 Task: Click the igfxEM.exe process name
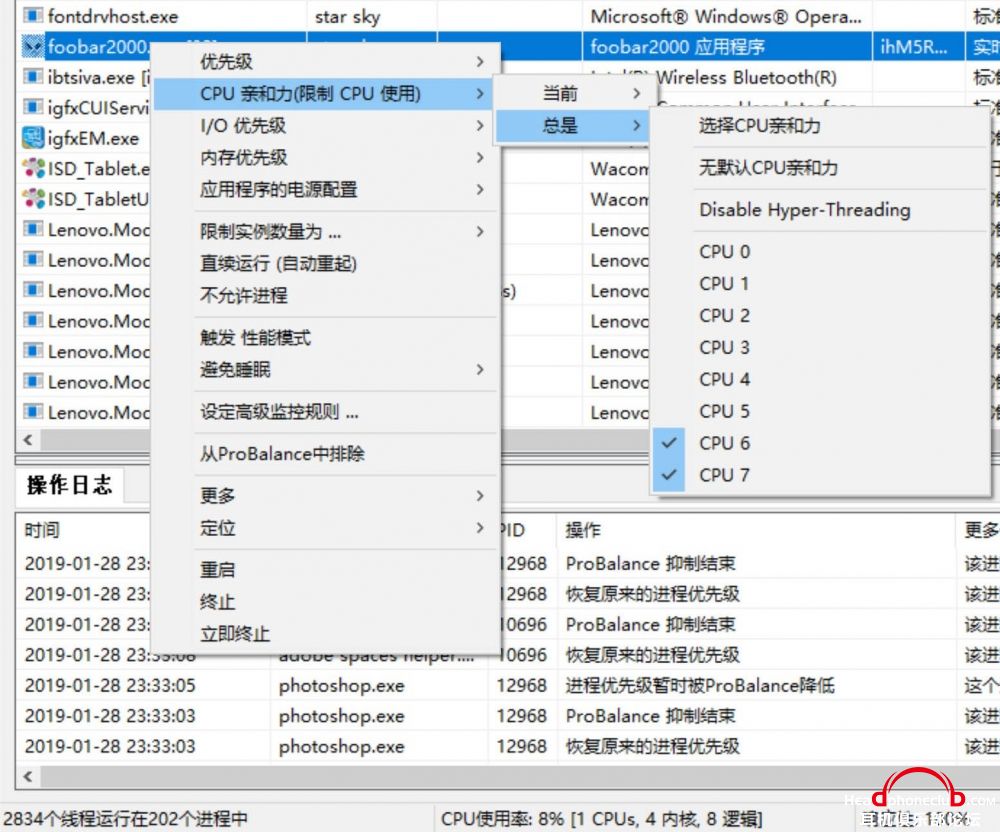point(93,138)
